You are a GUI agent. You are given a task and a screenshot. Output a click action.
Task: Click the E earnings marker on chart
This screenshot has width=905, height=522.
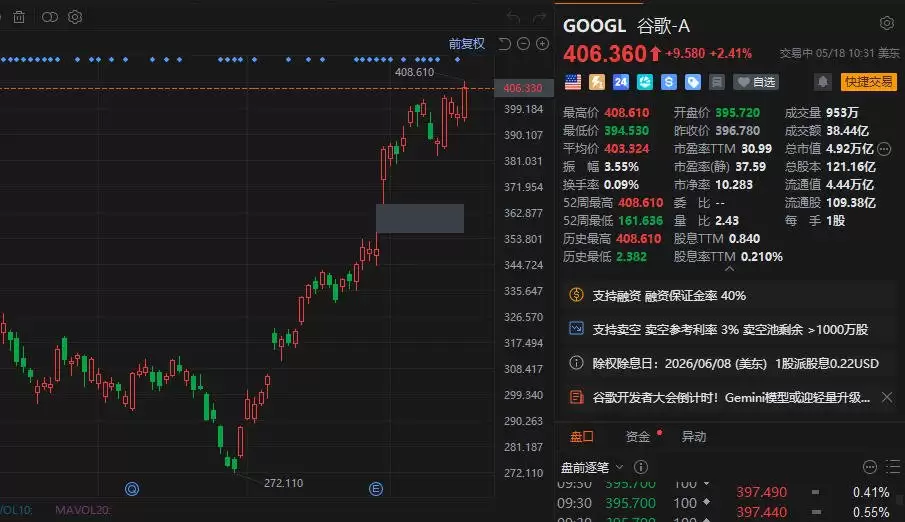point(376,489)
